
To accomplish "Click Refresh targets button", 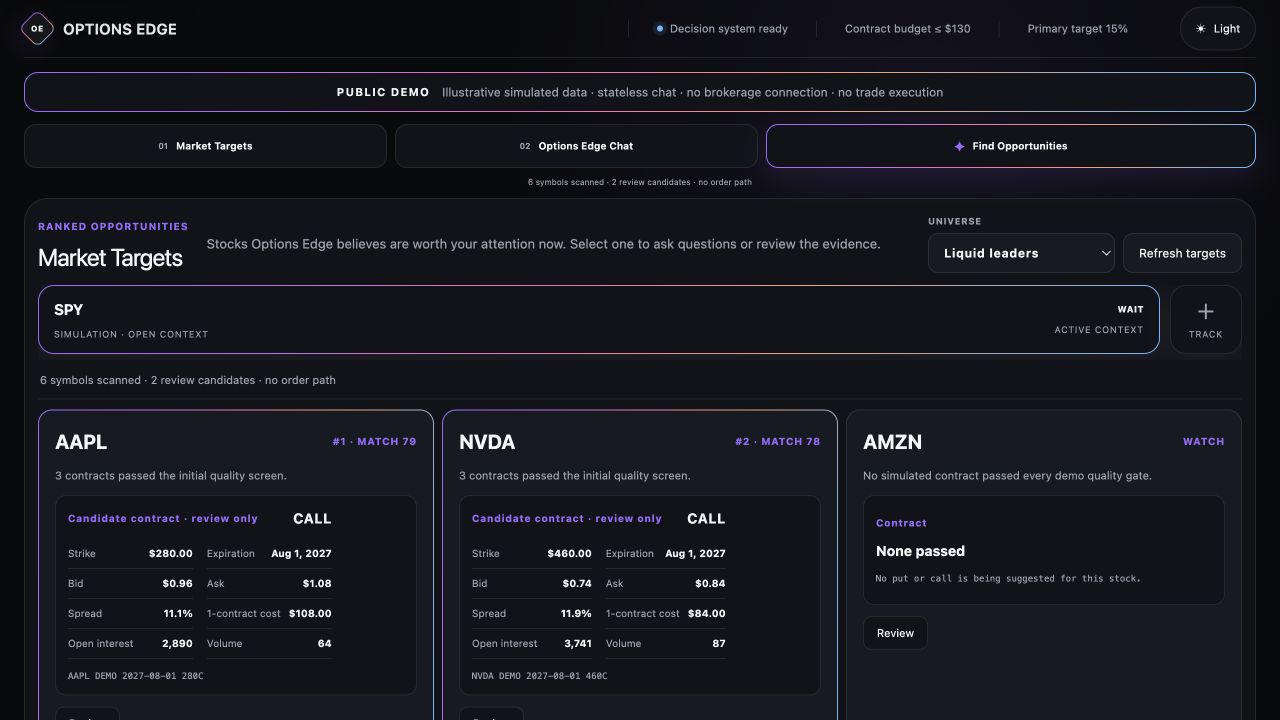I will click(x=1182, y=253).
